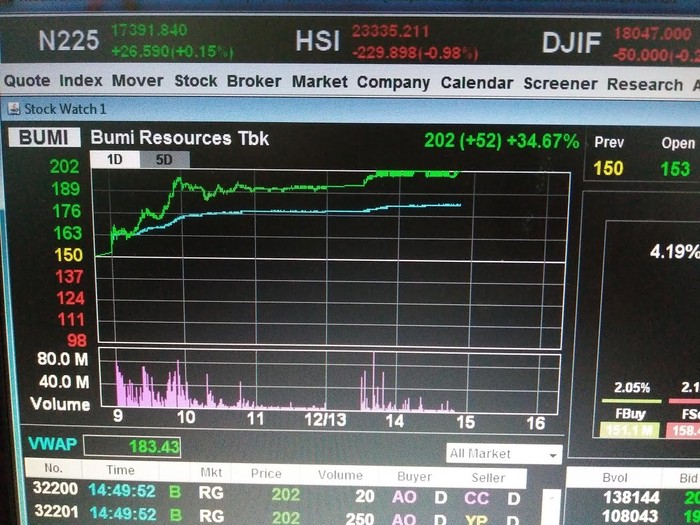This screenshot has width=700, height=525.
Task: Click the Volume column header
Action: click(x=340, y=475)
